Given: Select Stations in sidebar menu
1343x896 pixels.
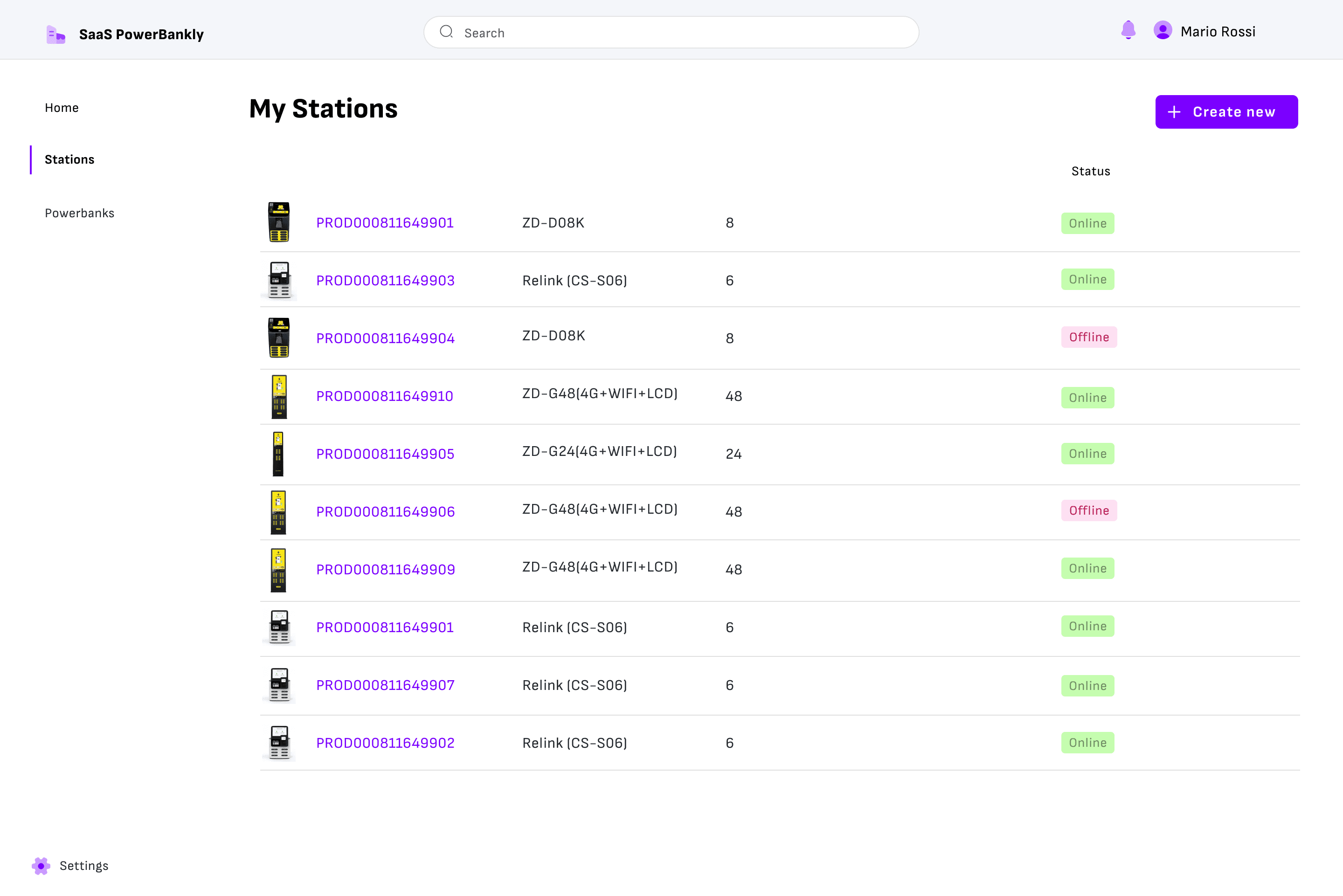Looking at the screenshot, I should point(69,159).
